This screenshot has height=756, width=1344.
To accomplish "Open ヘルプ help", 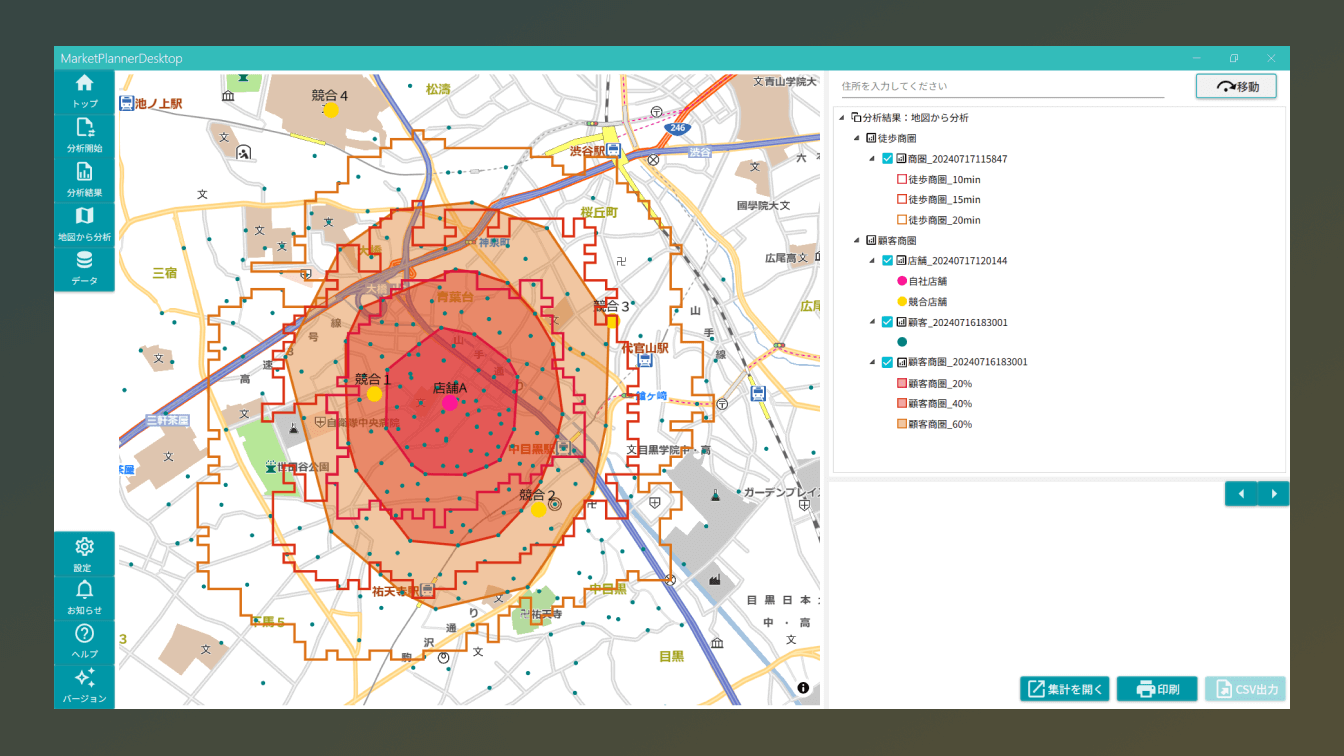I will 84,642.
